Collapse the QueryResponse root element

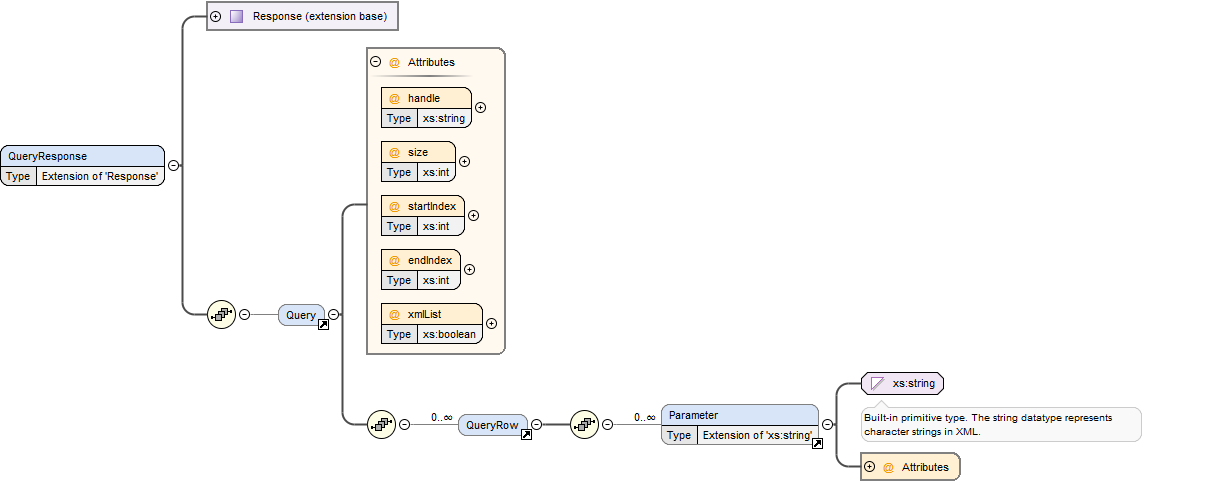pyautogui.click(x=173, y=166)
